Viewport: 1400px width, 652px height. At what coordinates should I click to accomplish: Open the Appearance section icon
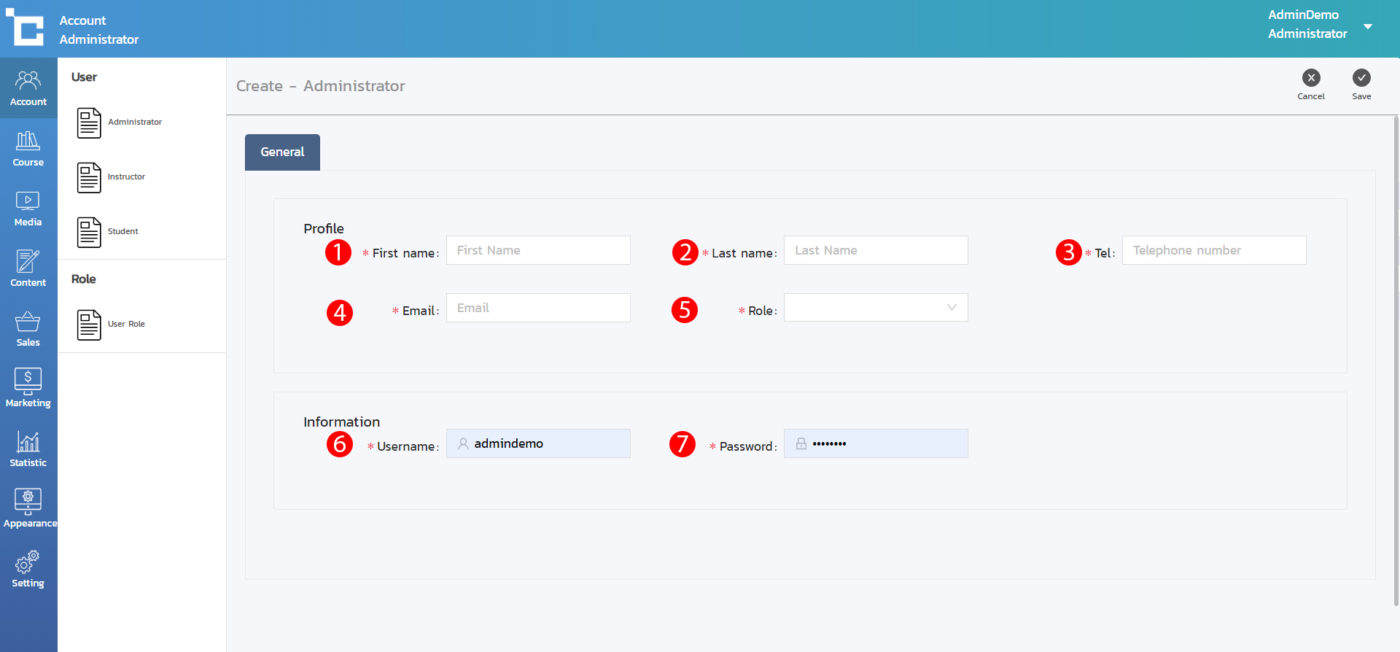tap(28, 507)
